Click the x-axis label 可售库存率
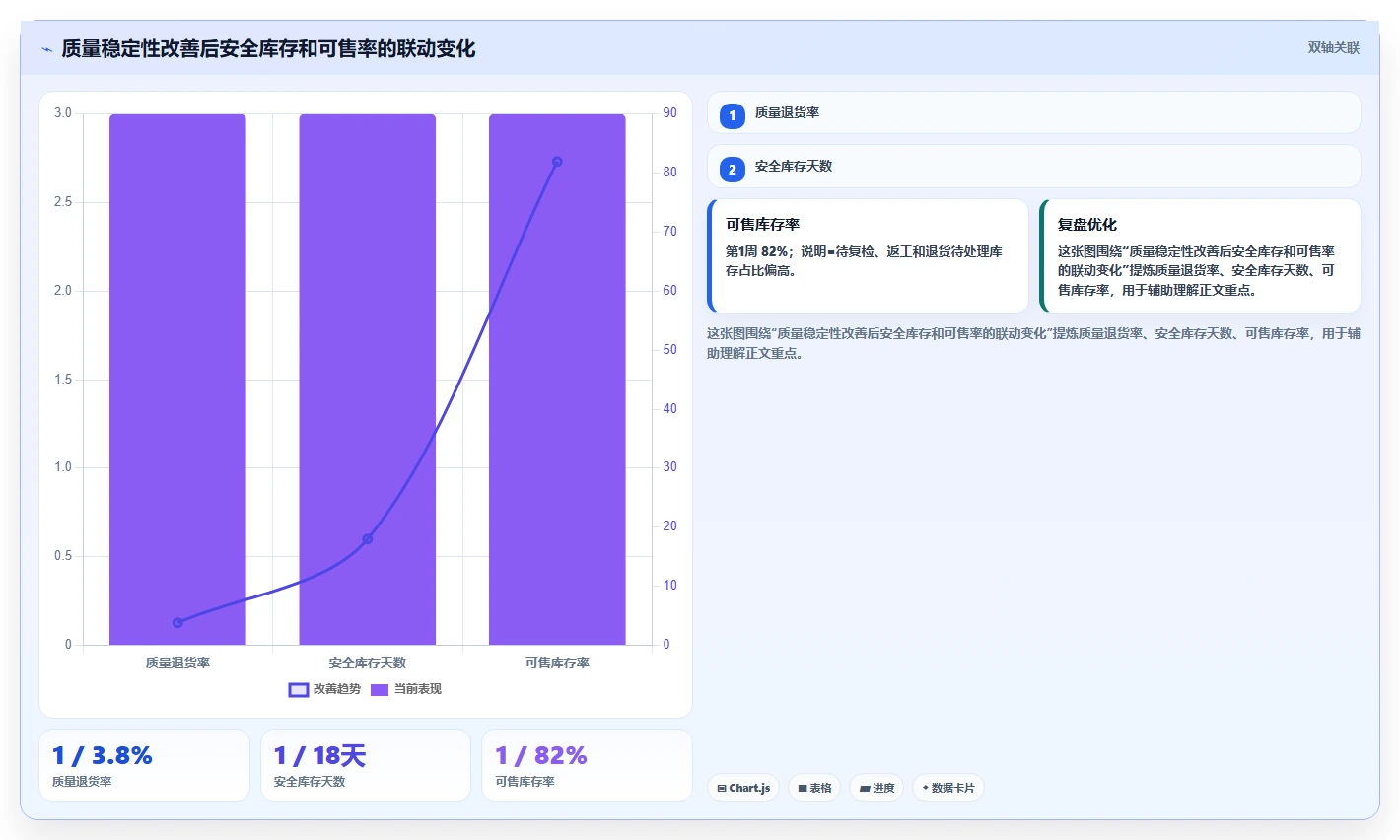Viewport: 1400px width, 840px height. click(557, 664)
